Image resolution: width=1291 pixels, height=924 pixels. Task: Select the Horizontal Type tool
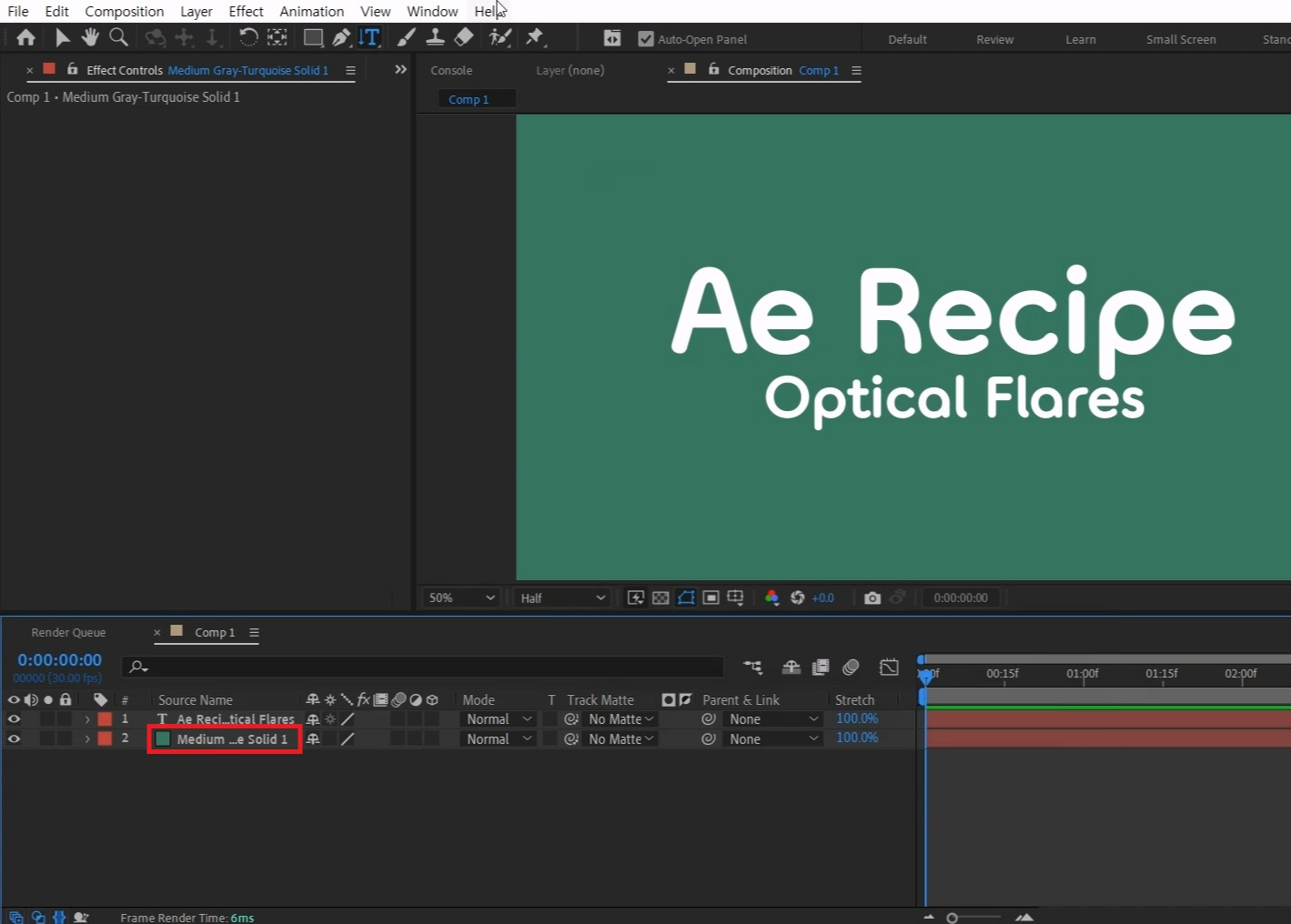369,37
